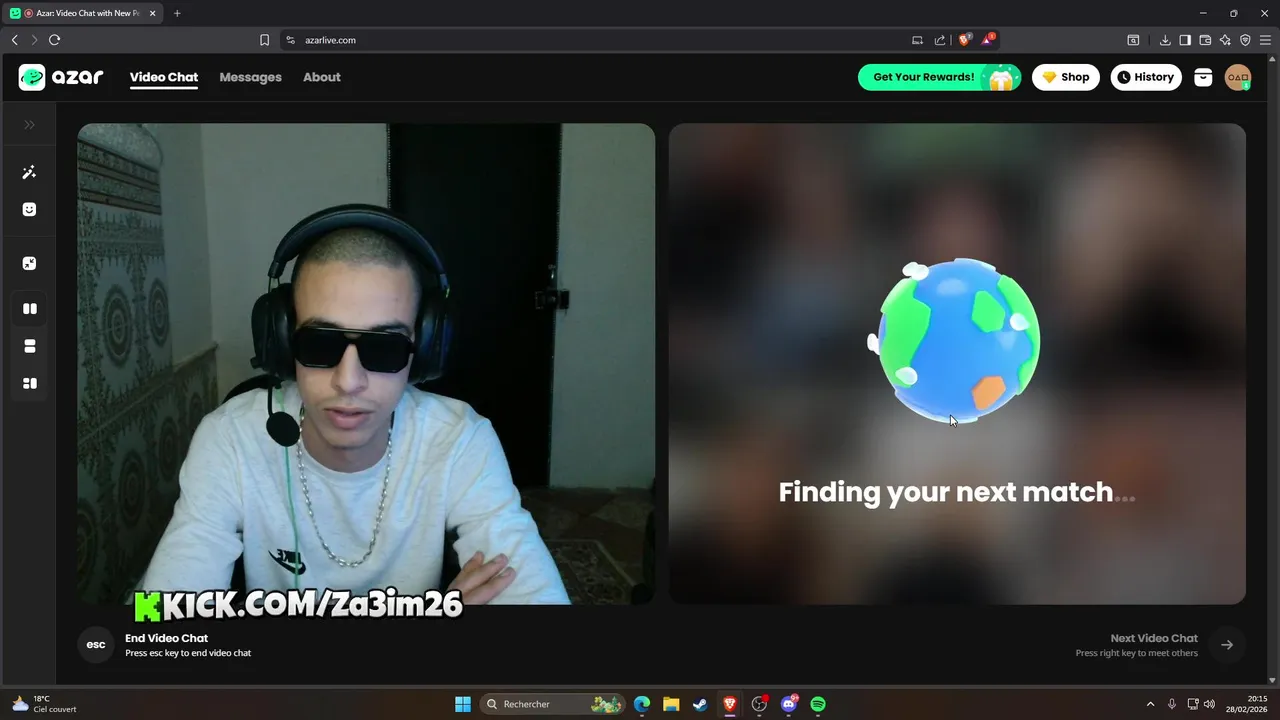Open Steam from taskbar
1280x720 pixels.
700,704
